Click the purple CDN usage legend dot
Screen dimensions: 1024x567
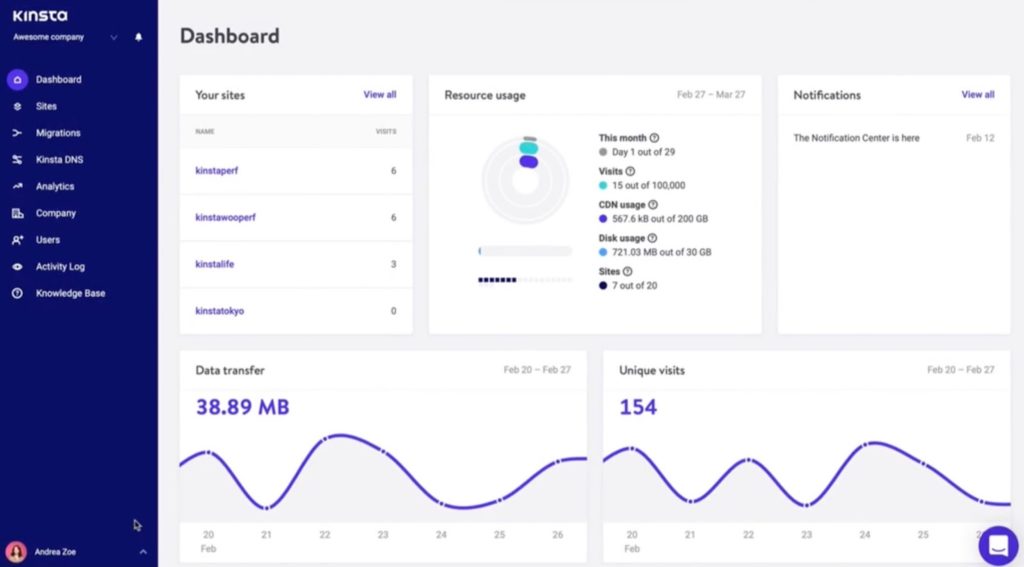point(603,219)
